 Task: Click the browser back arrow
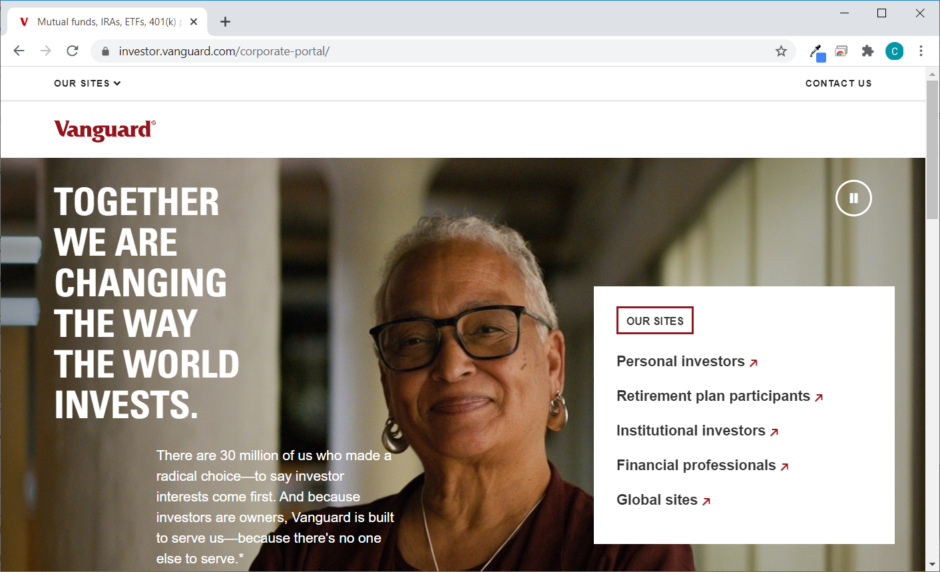point(19,51)
